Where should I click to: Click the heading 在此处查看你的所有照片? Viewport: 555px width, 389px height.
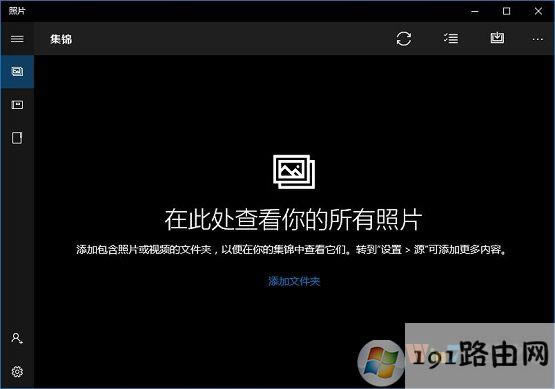(x=293, y=219)
